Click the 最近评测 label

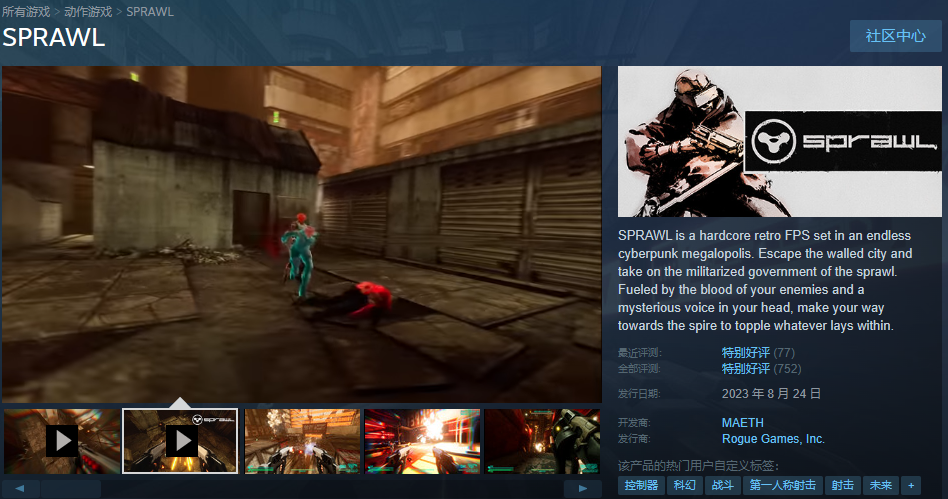[x=640, y=353]
